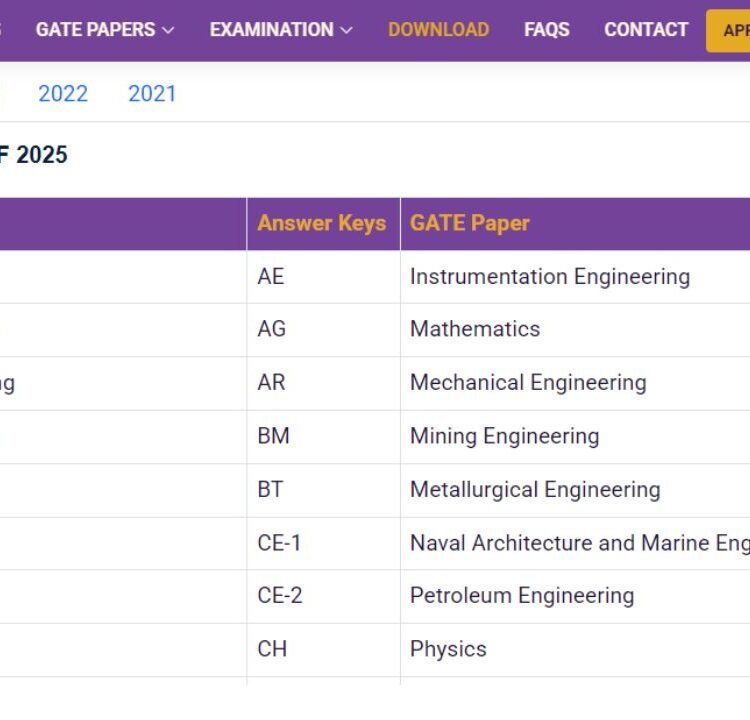
Task: Open the CH answer key
Action: pos(272,649)
